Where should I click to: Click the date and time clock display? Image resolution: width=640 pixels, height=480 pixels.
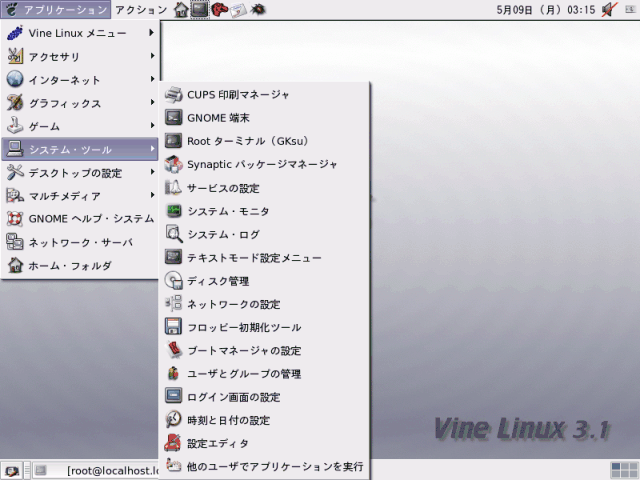pos(546,10)
